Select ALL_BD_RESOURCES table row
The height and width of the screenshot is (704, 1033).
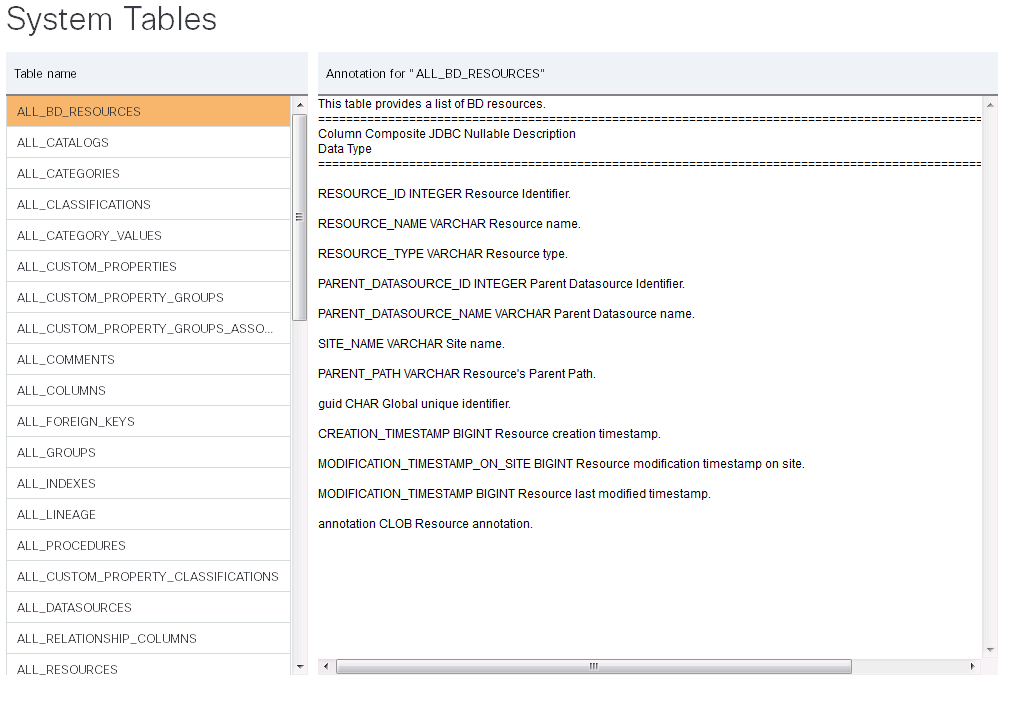tap(148, 111)
